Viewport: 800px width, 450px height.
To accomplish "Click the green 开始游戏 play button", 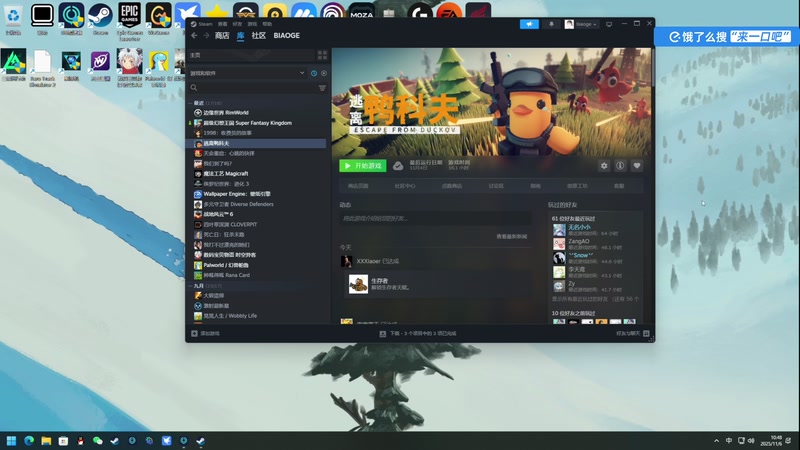I will (x=363, y=166).
